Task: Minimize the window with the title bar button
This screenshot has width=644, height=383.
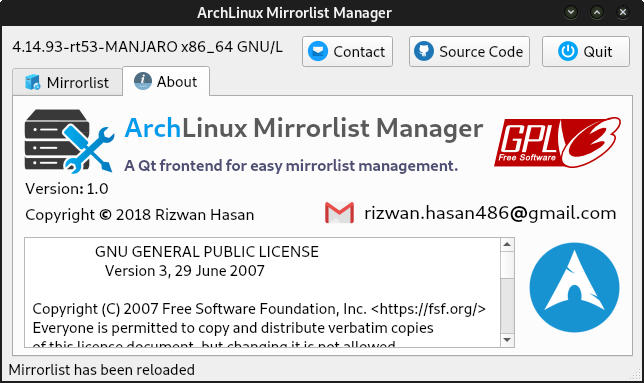Action: tap(570, 12)
